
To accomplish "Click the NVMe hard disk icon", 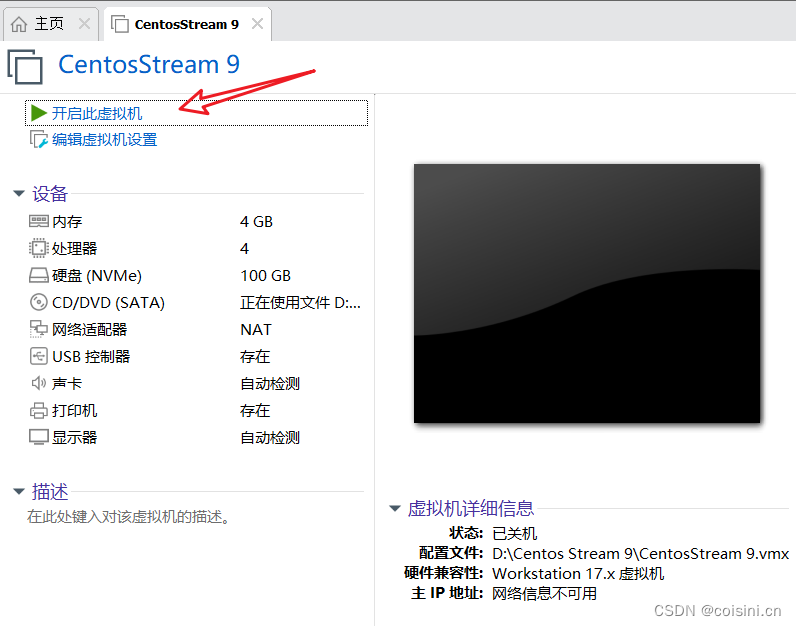I will [x=39, y=275].
